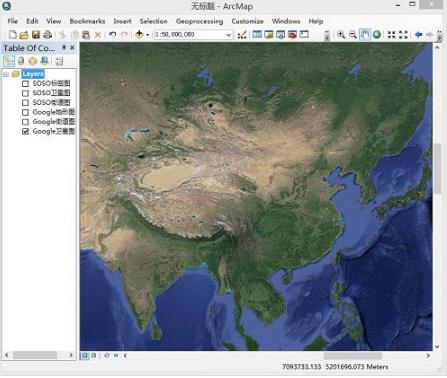Zoom to full extent globe
447x378 pixels.
[377, 34]
